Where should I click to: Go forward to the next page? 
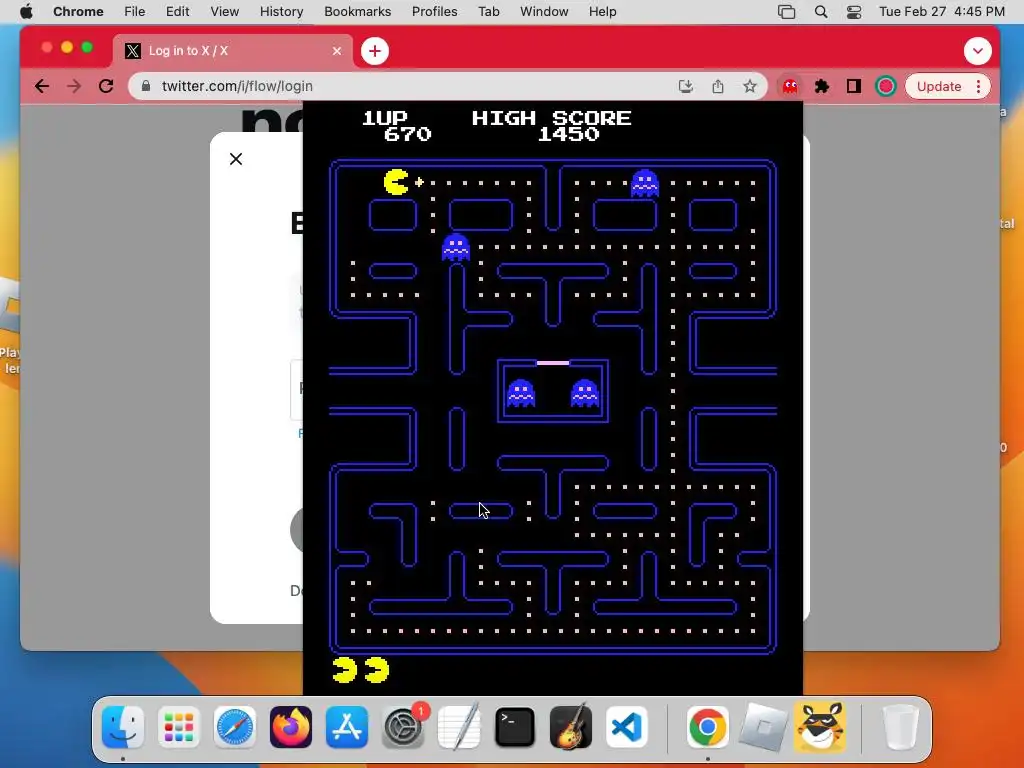[x=74, y=86]
